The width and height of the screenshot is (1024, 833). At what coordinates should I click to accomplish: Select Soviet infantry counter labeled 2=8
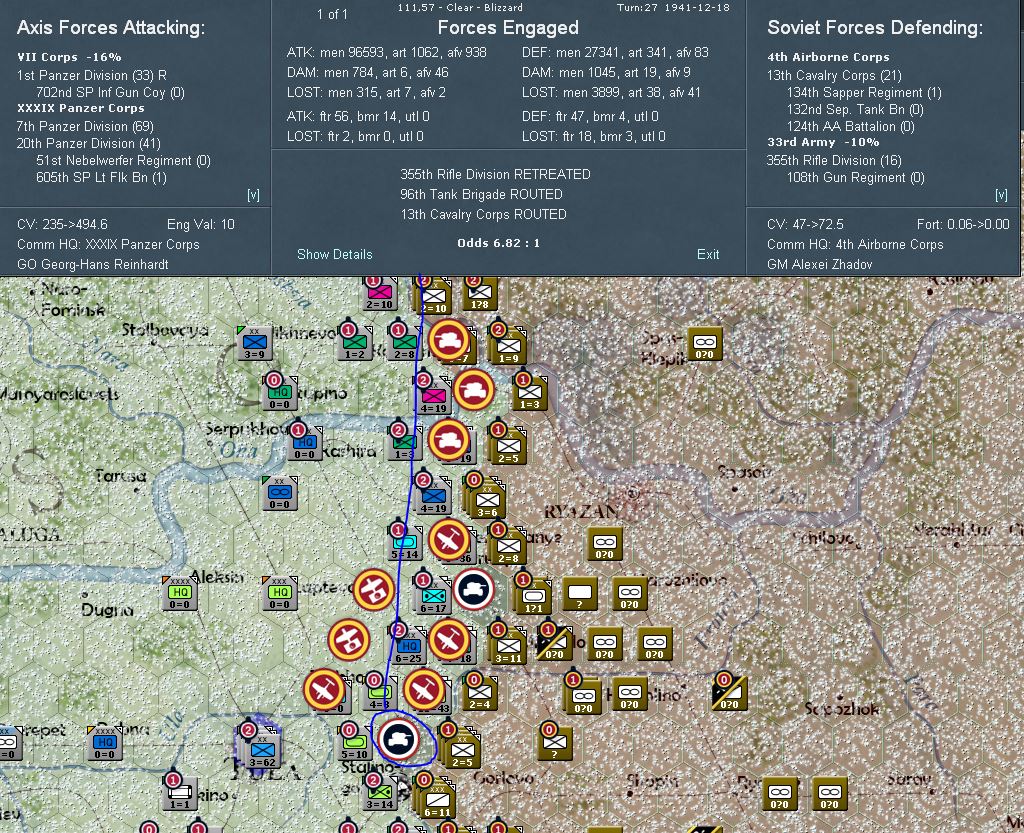(x=508, y=546)
